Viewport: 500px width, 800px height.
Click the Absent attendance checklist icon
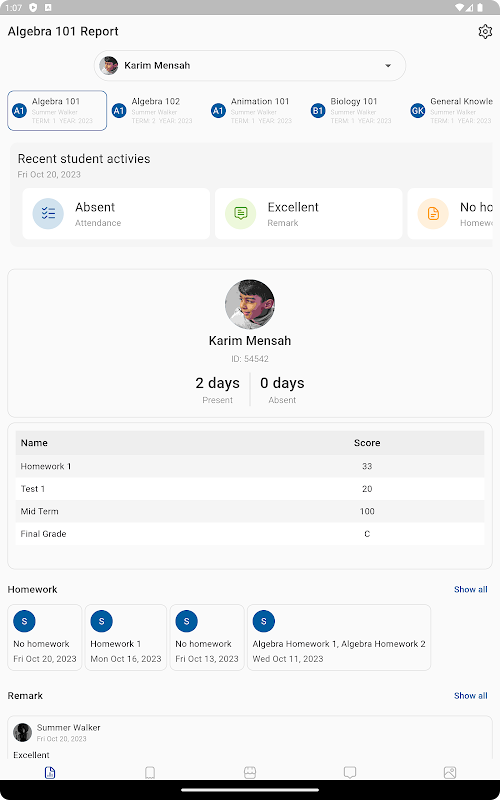[x=48, y=213]
